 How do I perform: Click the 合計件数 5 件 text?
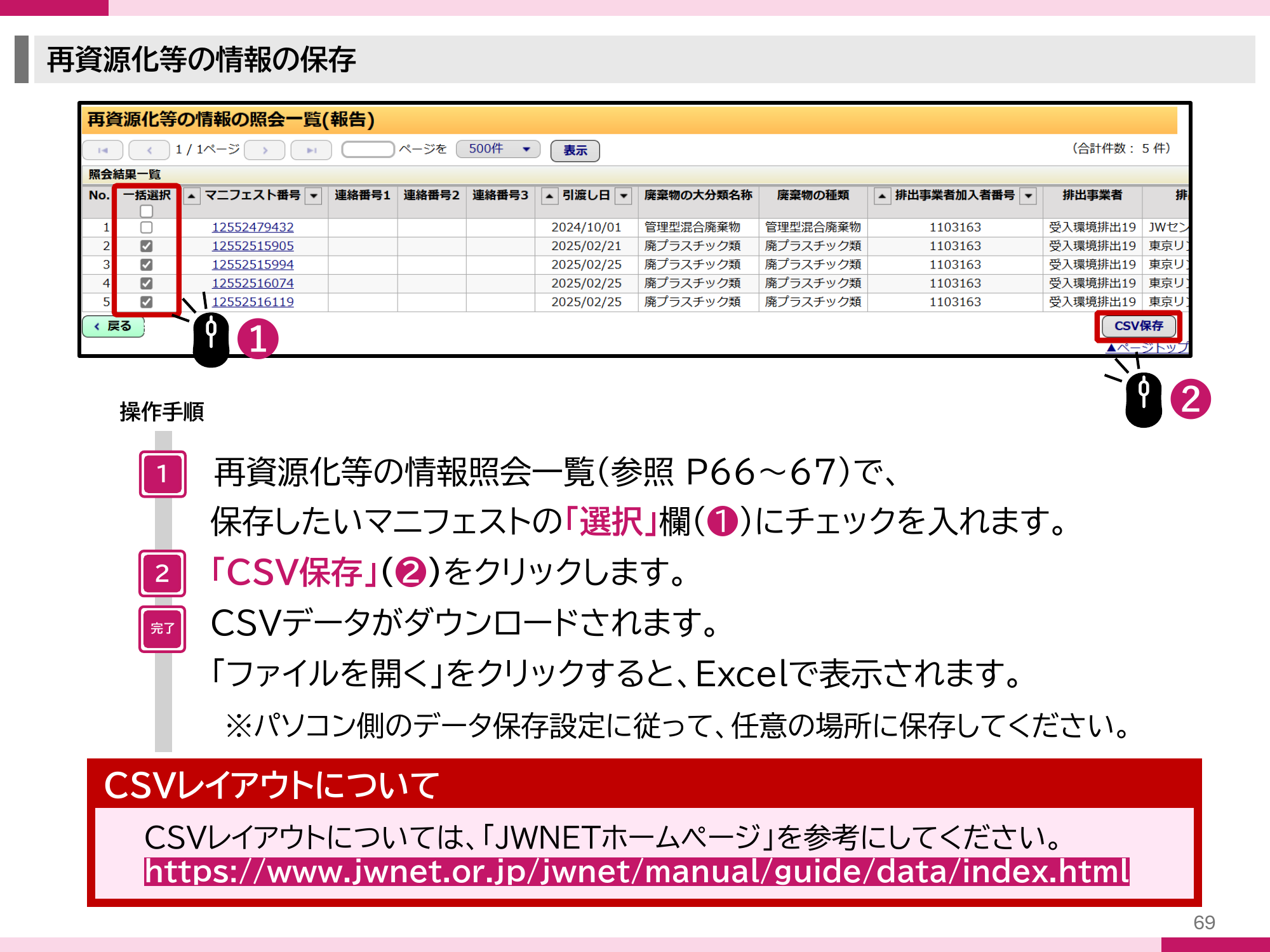coord(1121,149)
